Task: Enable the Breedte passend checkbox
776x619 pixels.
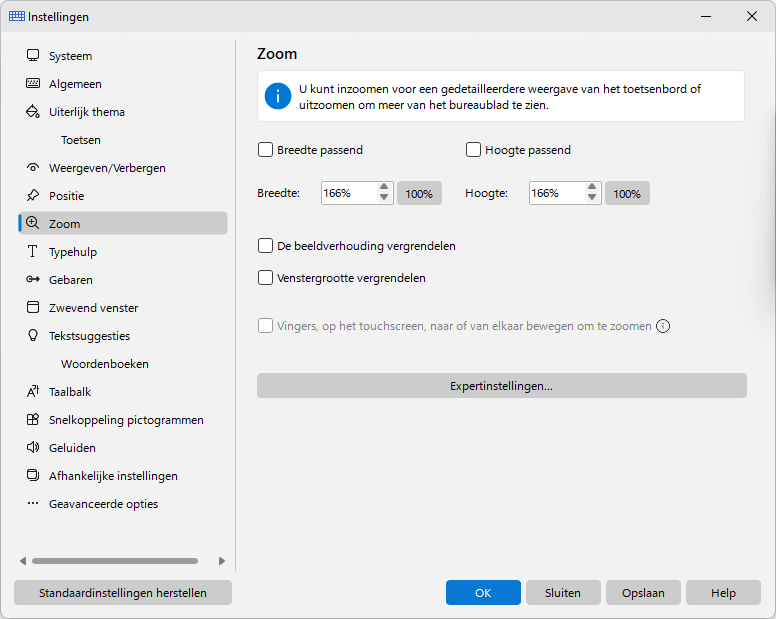Action: coord(265,149)
